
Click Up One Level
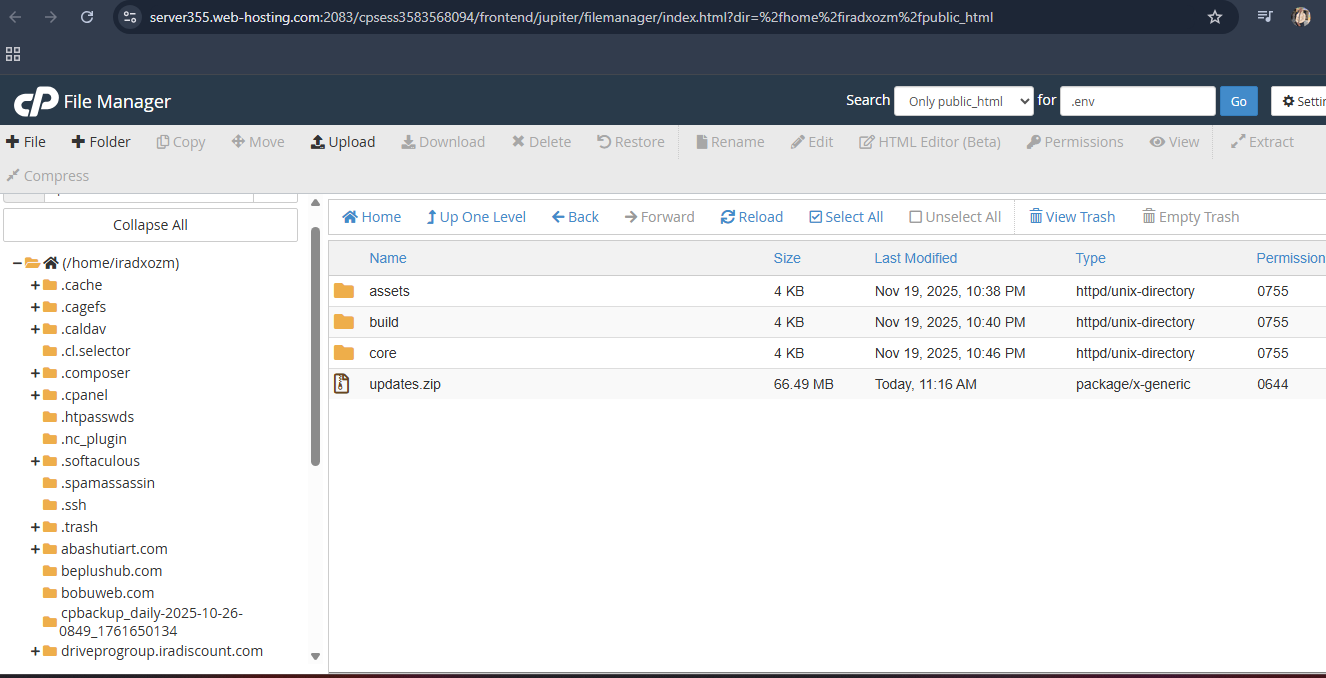(x=475, y=217)
